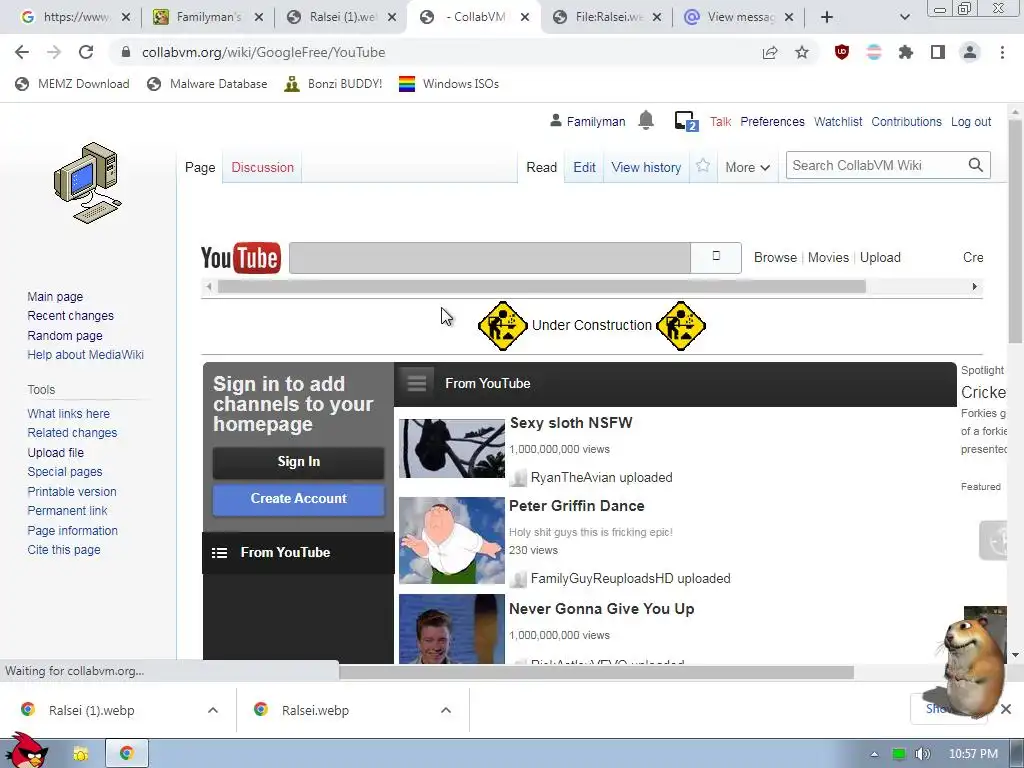The image size is (1024, 768).
Task: Click list icon in From YouTube sidebar
Action: [x=219, y=553]
